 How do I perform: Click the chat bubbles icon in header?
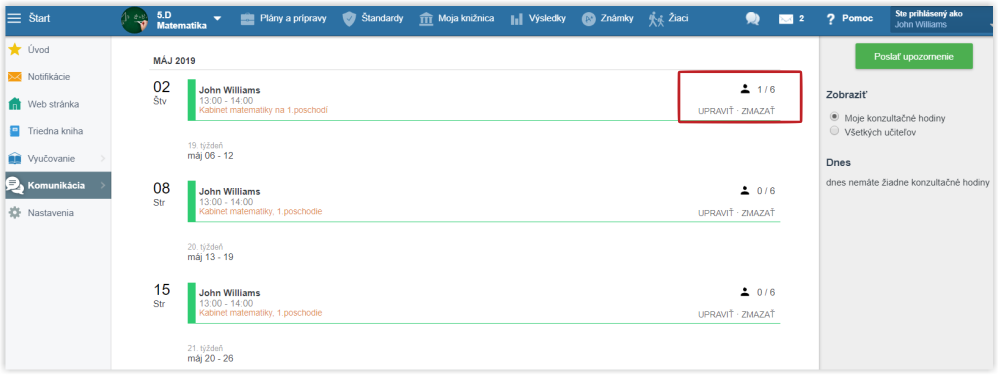click(752, 19)
